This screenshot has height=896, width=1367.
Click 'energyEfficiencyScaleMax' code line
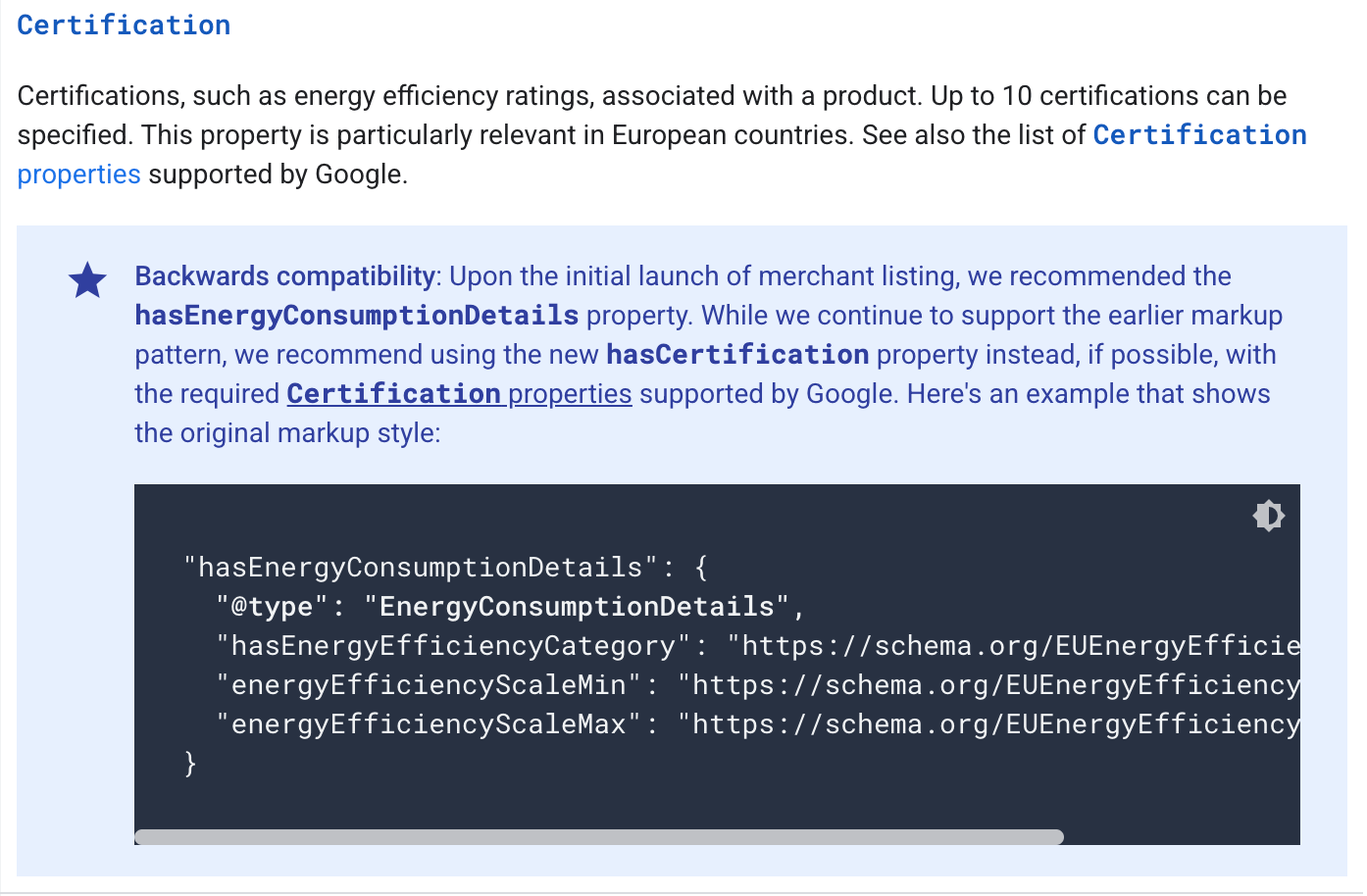[758, 724]
